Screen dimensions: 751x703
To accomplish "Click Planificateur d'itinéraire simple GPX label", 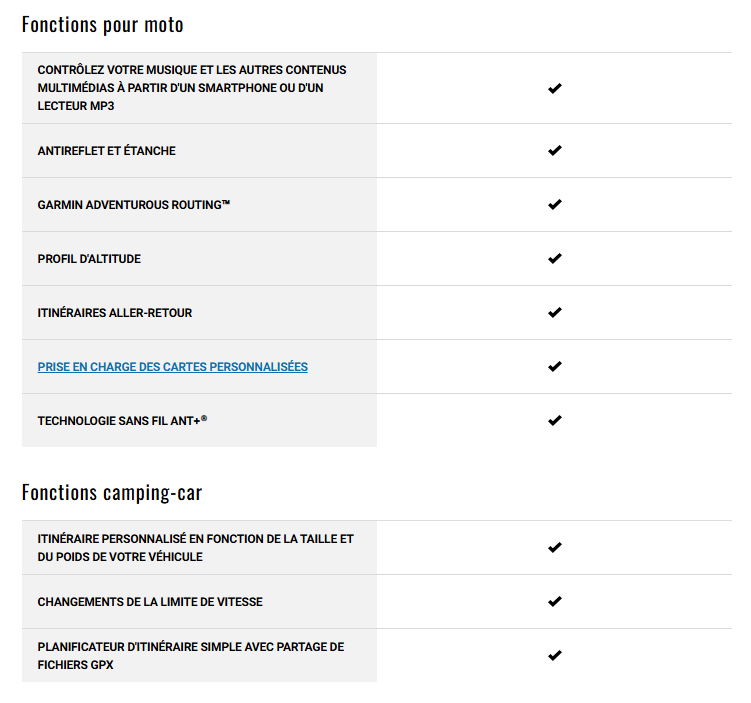I will [x=191, y=656].
